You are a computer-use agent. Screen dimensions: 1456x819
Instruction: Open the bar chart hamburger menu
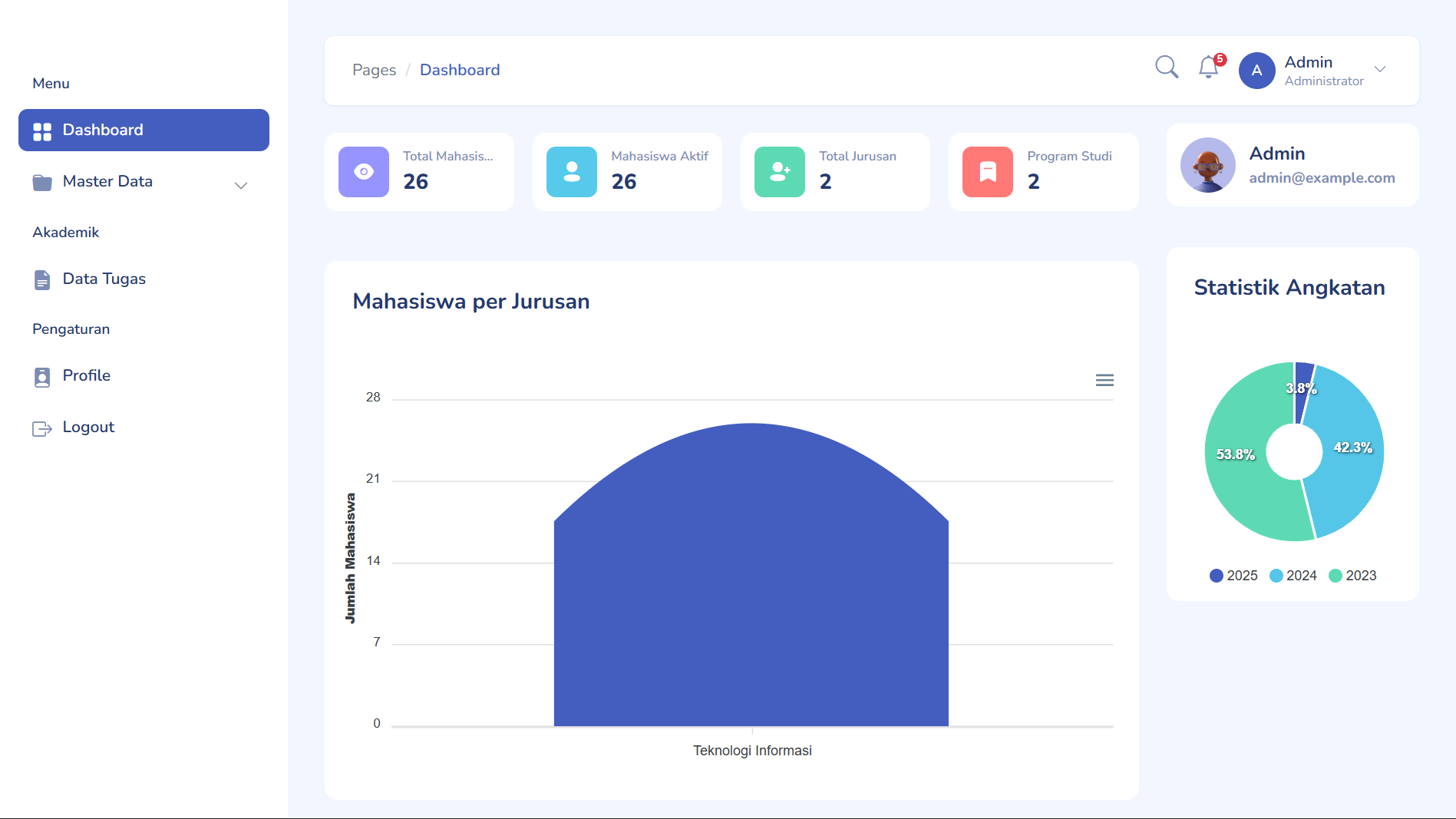coord(1104,380)
